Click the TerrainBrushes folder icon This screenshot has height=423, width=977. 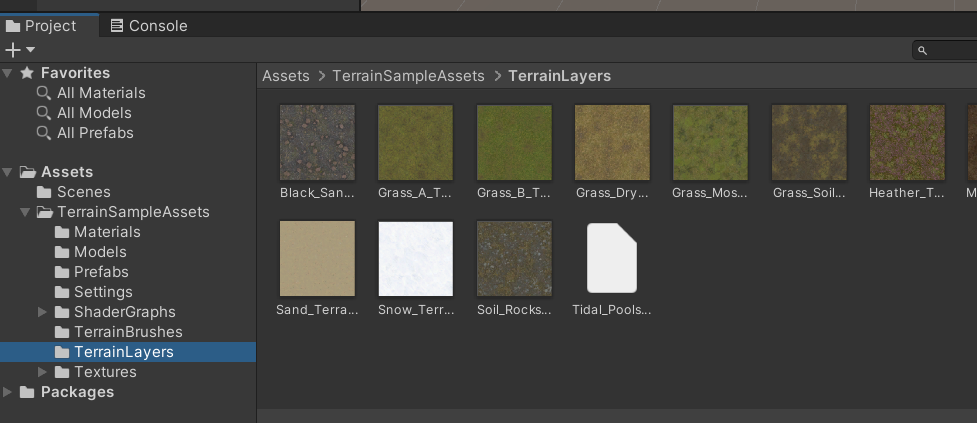62,331
